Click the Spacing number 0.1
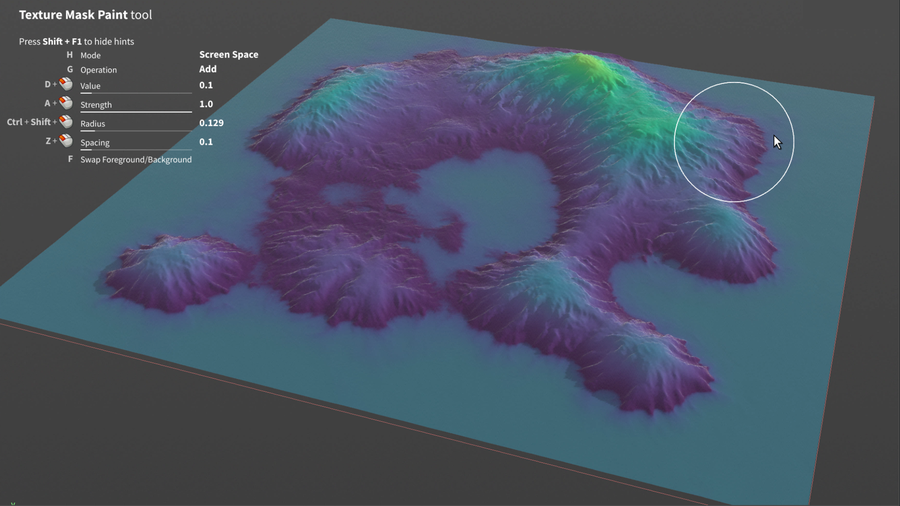The width and height of the screenshot is (900, 506). coord(206,142)
